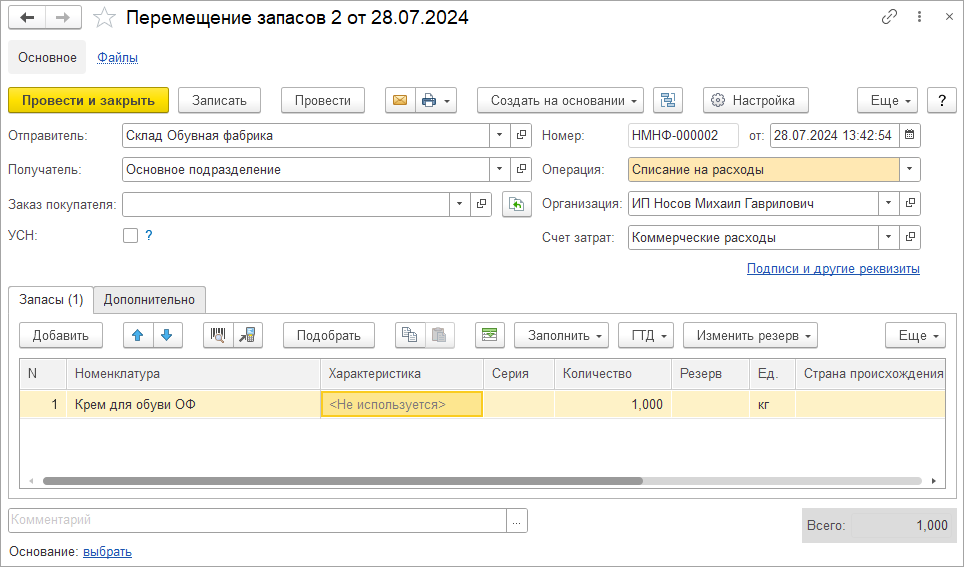Open Подписи и другие реквизиты link
This screenshot has height=567, width=964.
[833, 268]
